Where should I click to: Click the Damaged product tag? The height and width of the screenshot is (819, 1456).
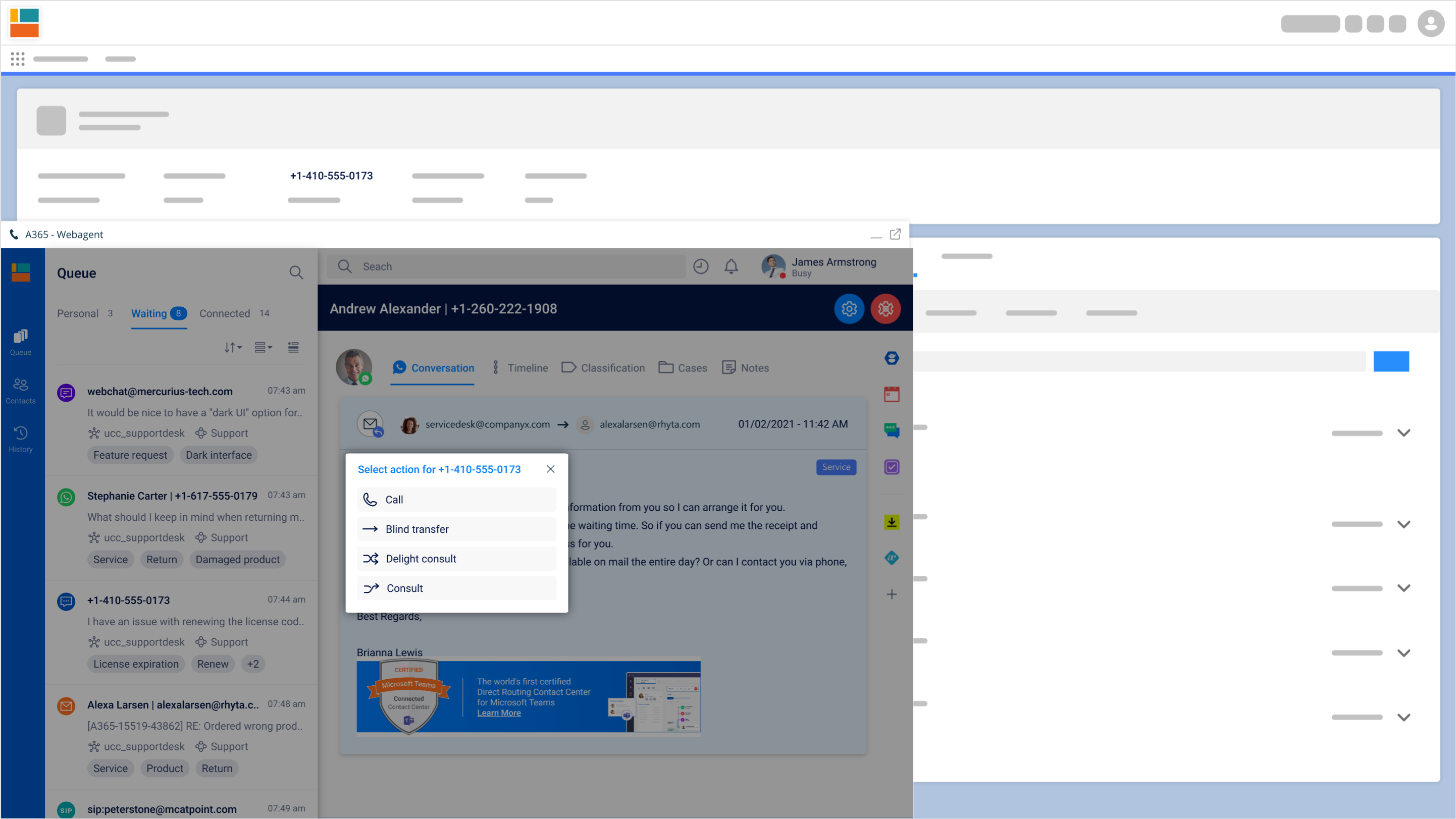[x=237, y=560]
